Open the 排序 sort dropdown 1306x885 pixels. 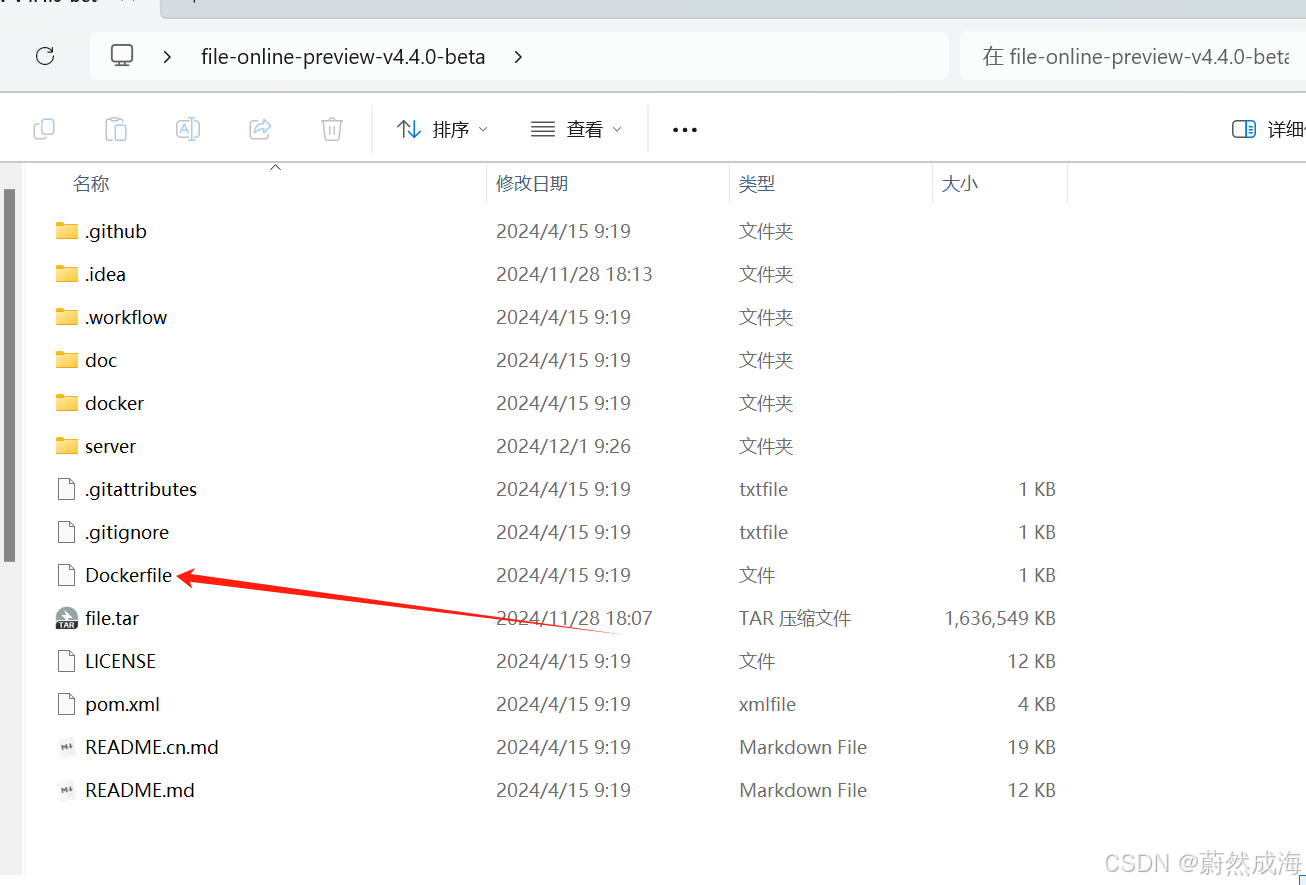coord(442,129)
